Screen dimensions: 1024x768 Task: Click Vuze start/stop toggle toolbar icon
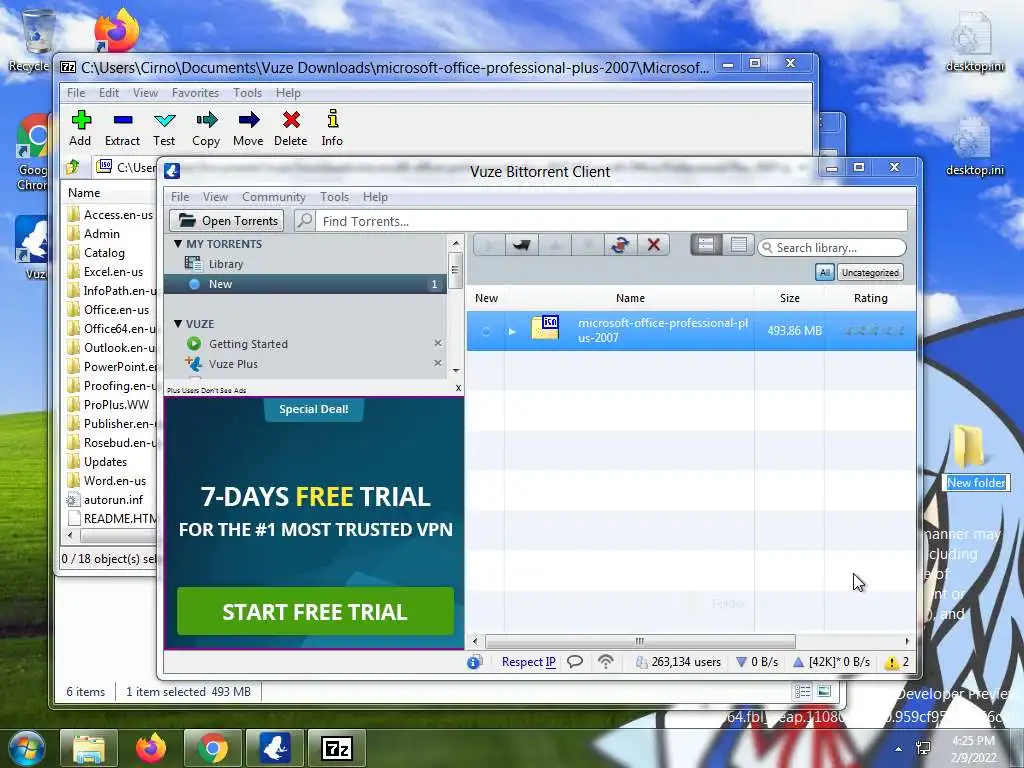point(620,245)
